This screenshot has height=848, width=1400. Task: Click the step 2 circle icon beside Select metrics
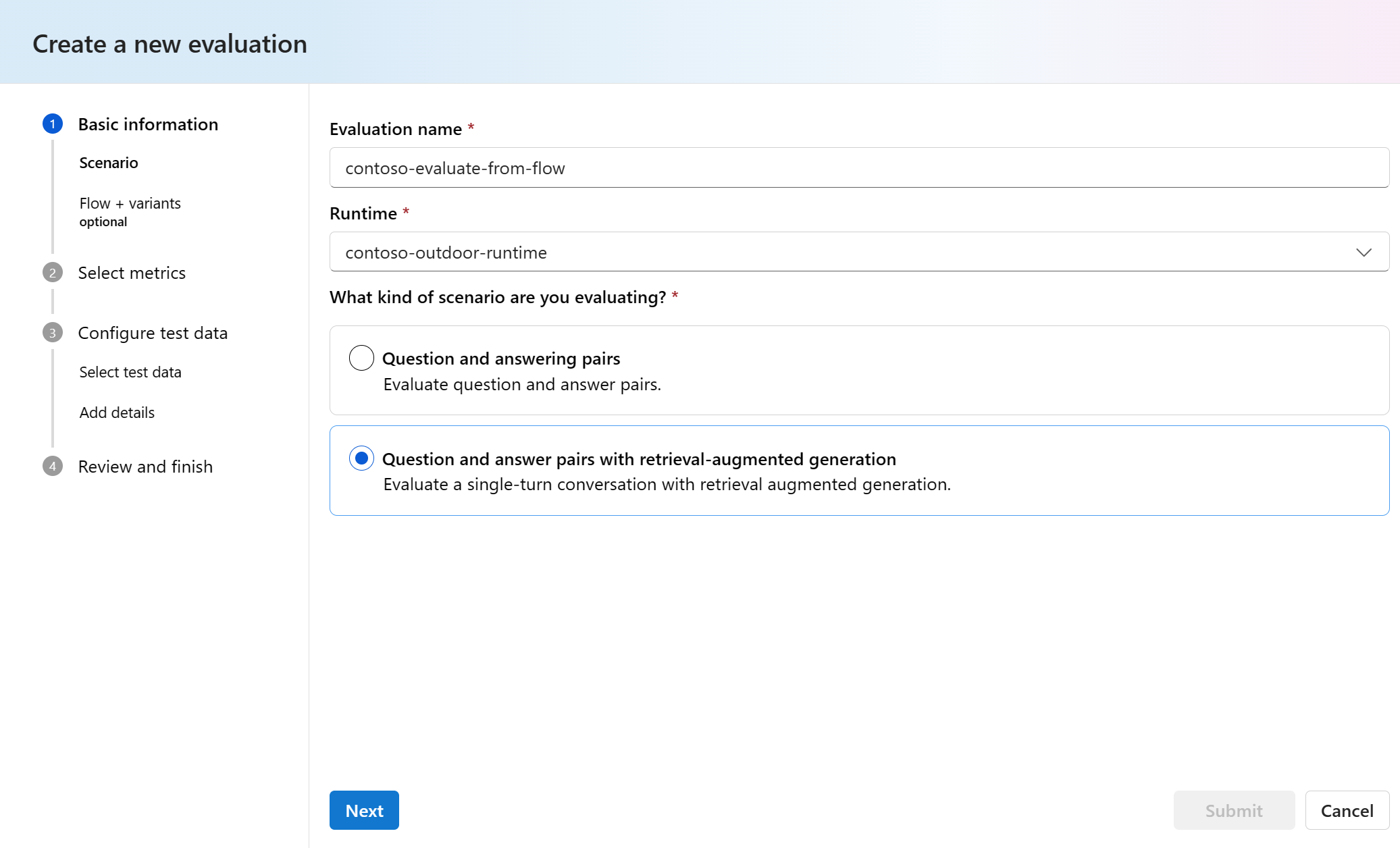tap(53, 273)
